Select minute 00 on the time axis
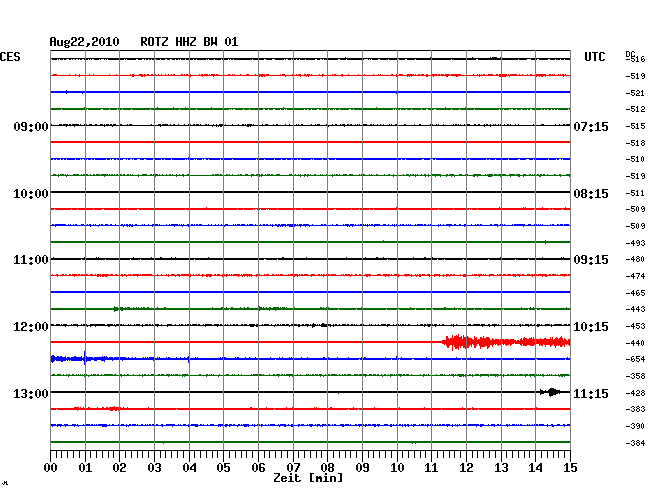This screenshot has height=494, width=650. click(x=51, y=468)
